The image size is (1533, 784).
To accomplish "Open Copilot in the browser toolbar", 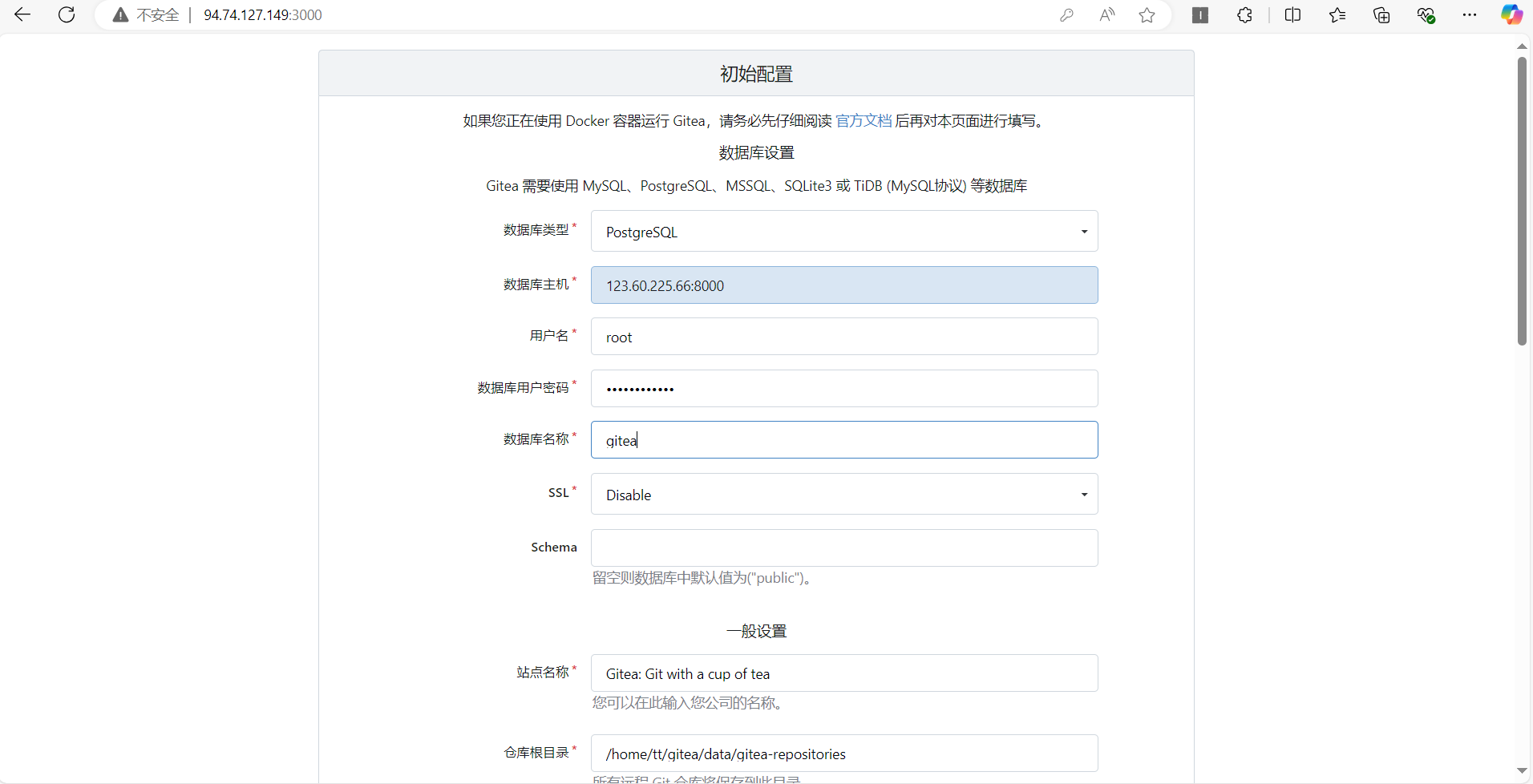I will [1512, 14].
